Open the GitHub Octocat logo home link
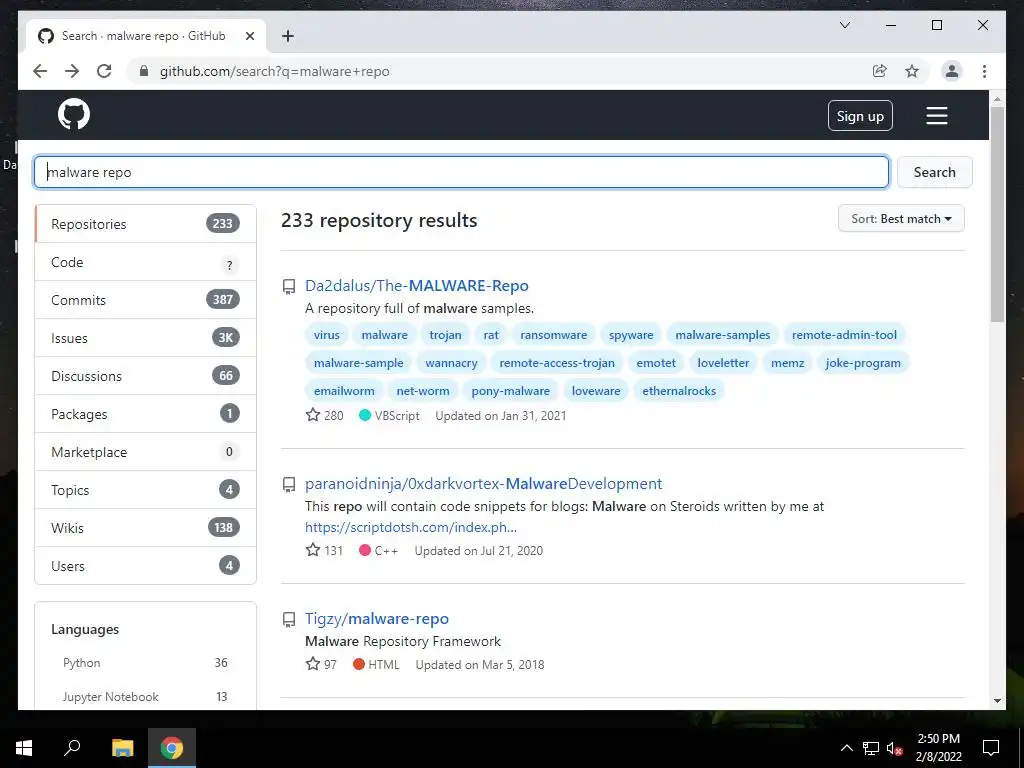The height and width of the screenshot is (768, 1024). [x=74, y=114]
